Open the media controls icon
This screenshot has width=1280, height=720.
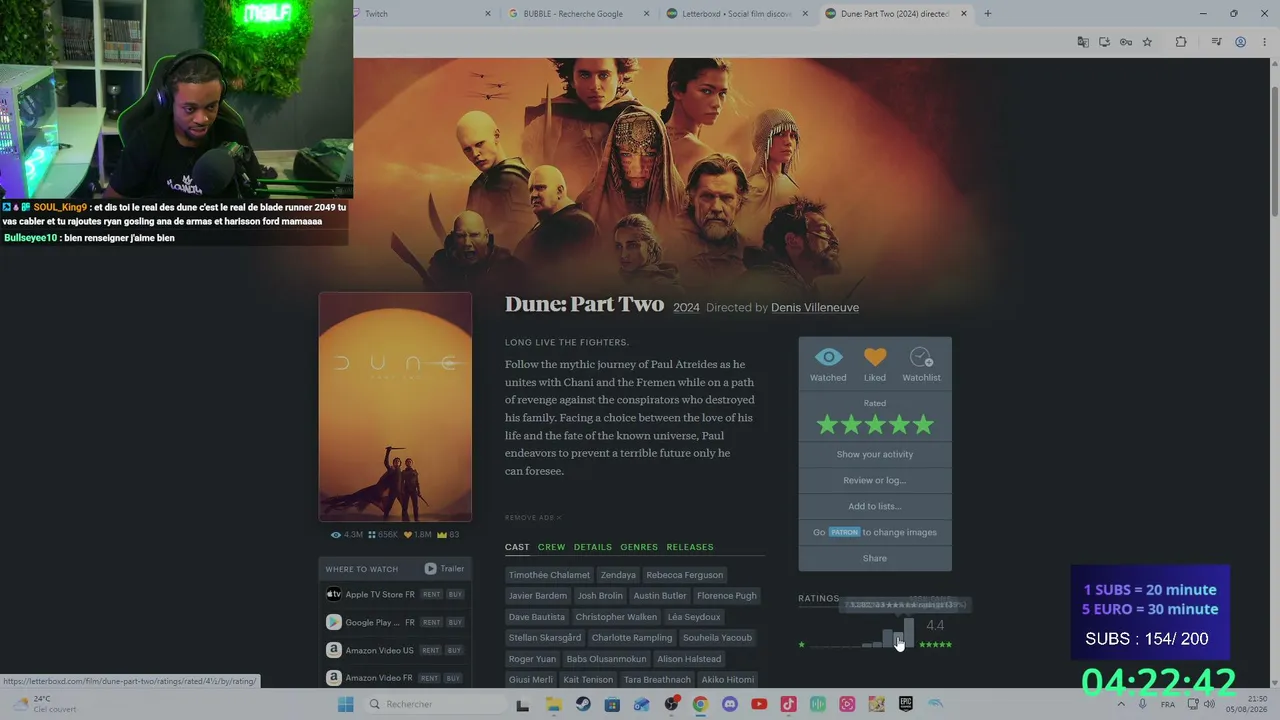click(x=1216, y=42)
